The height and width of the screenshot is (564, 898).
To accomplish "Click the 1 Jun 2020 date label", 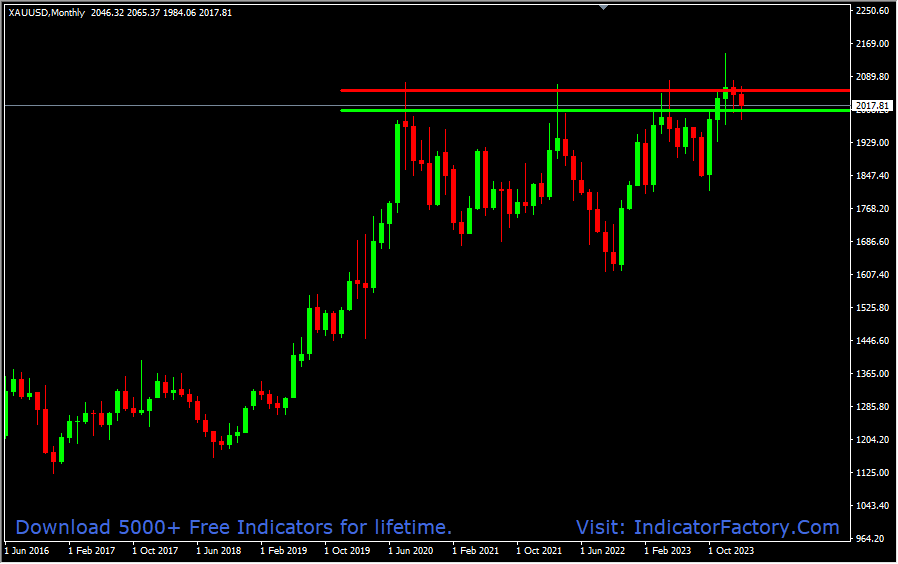I will [x=411, y=551].
